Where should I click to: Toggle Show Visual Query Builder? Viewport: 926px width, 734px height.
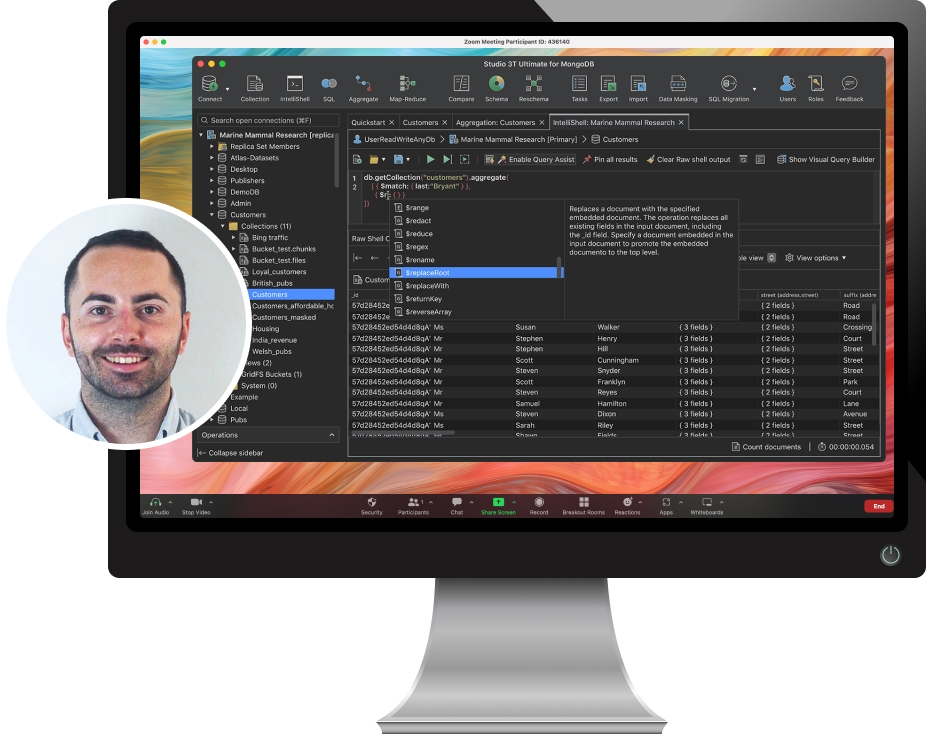point(826,159)
